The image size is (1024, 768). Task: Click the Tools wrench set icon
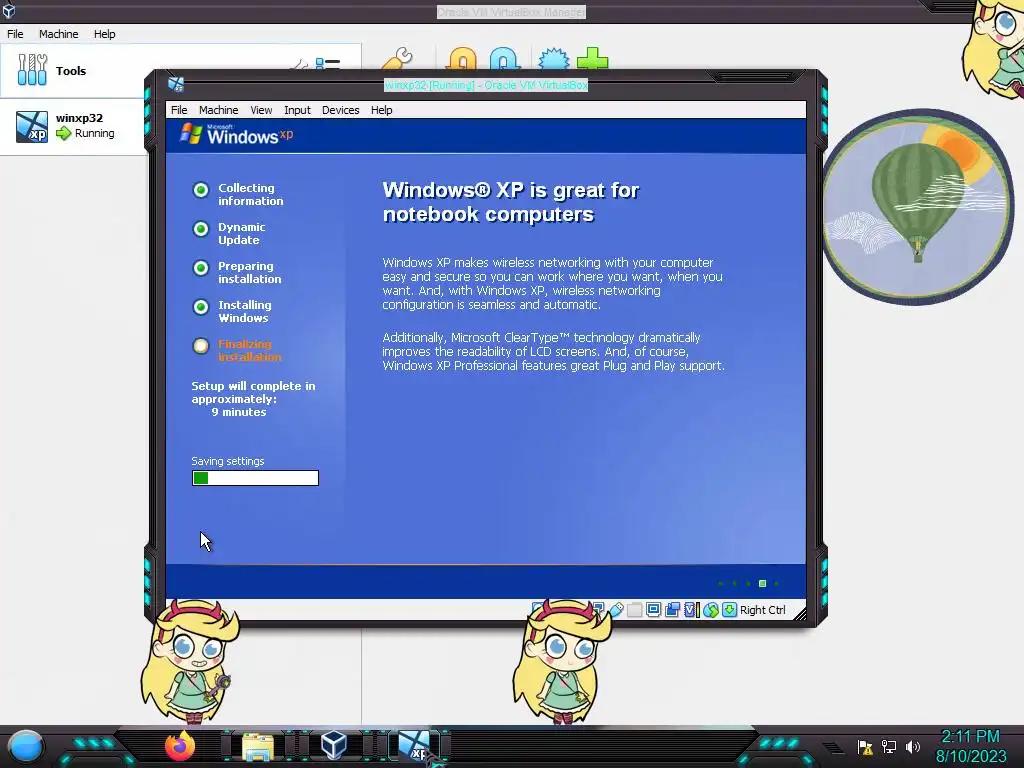point(32,70)
